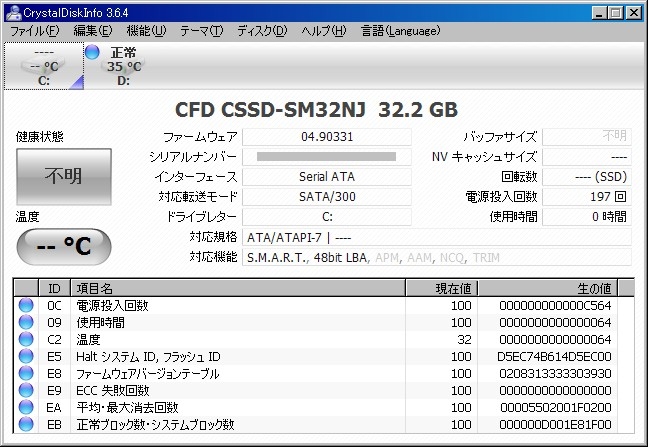
Task: Select the C: drive tab
Action: (x=43, y=66)
